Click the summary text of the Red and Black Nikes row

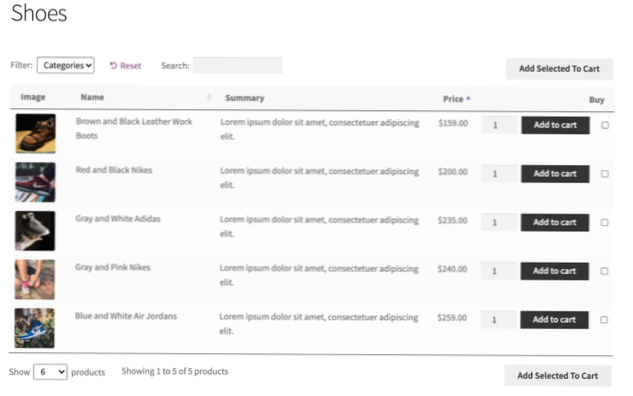coord(319,178)
